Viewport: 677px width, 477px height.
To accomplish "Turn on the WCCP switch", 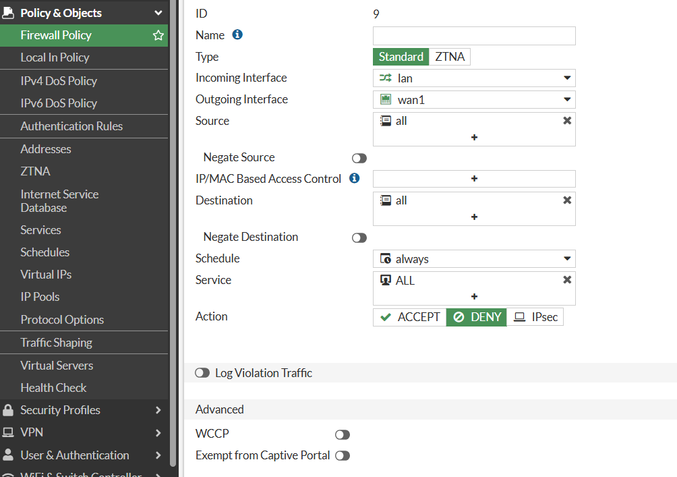I will tap(342, 435).
